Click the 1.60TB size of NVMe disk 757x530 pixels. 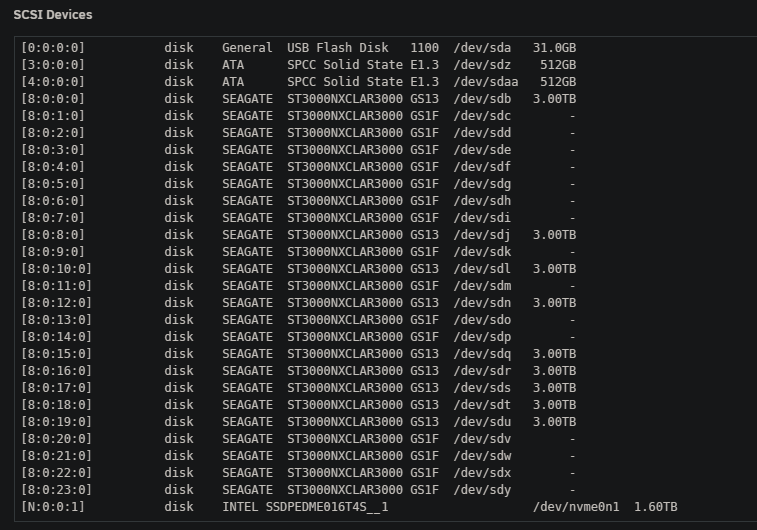click(656, 507)
